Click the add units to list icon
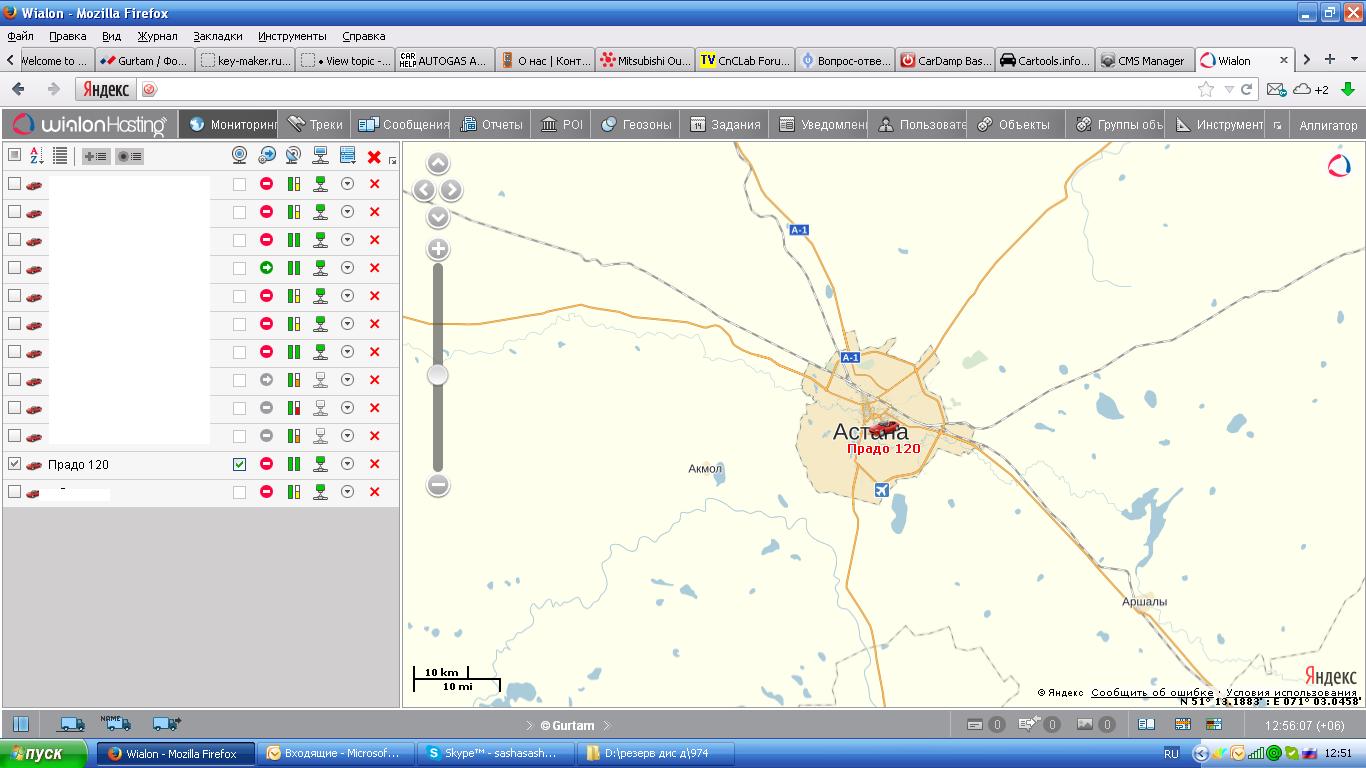1366x768 pixels. 96,156
